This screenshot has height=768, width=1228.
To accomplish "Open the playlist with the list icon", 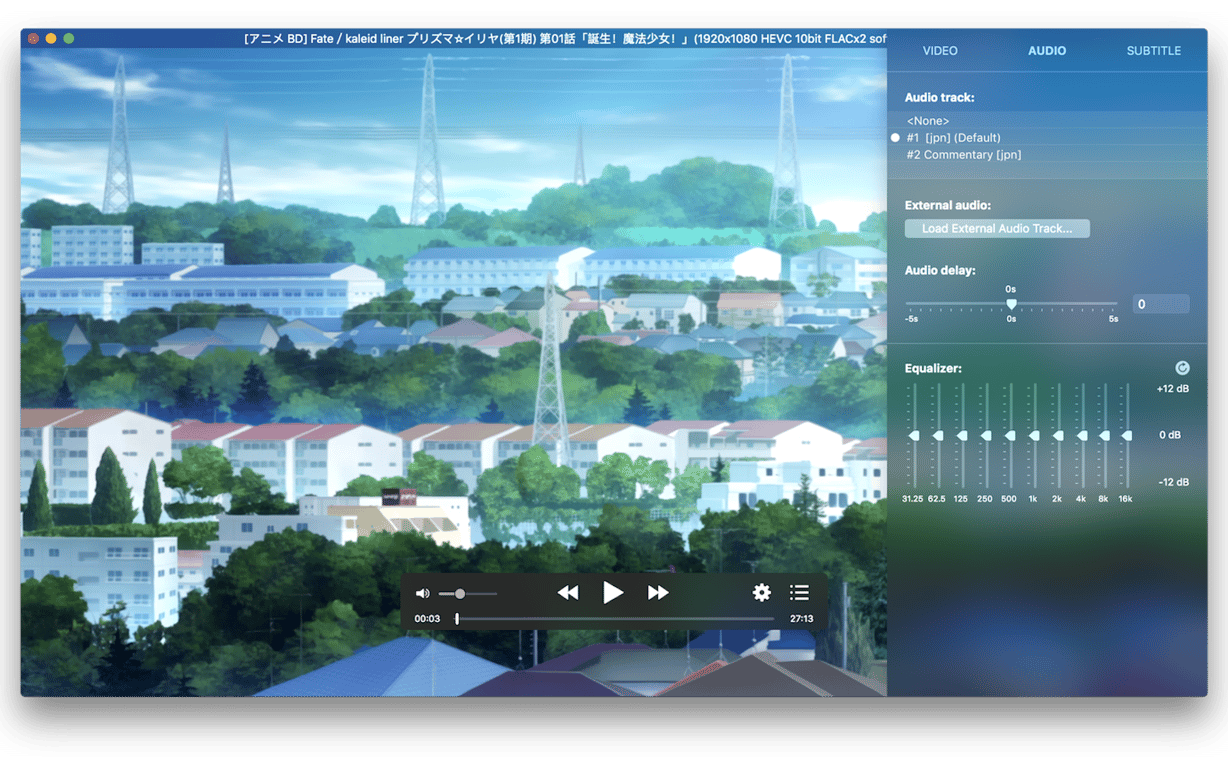I will click(799, 592).
